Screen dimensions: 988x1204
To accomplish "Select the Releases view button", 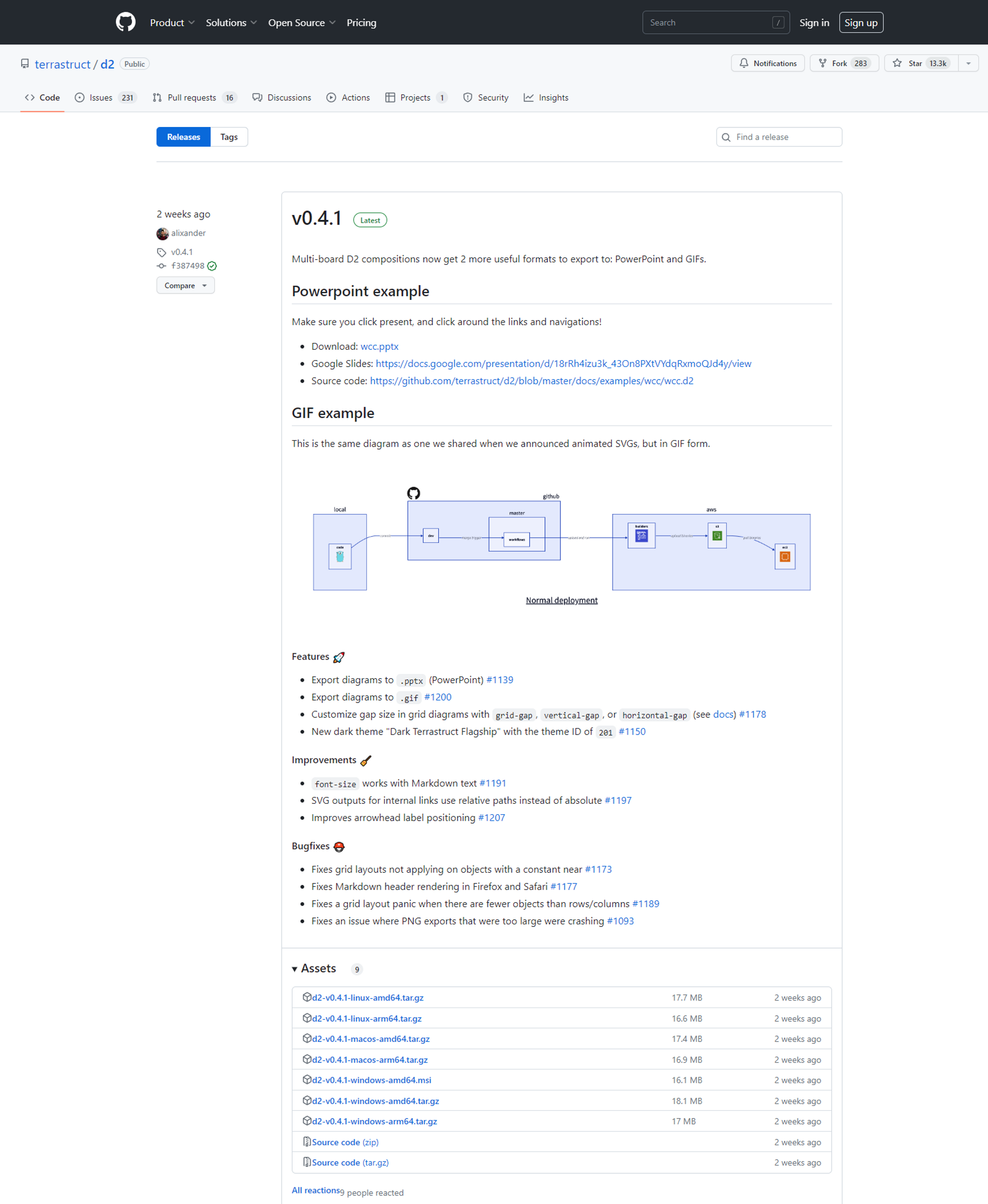I will tap(183, 137).
